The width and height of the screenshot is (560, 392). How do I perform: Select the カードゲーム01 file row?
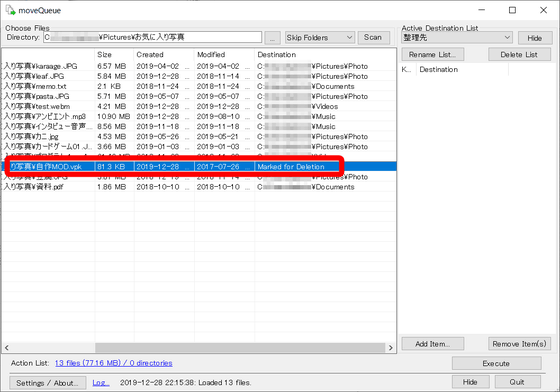point(199,147)
